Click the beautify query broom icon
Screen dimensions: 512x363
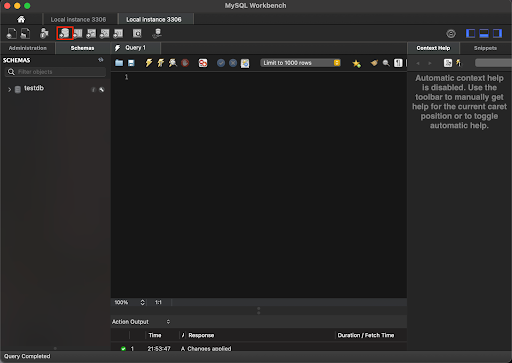374,63
